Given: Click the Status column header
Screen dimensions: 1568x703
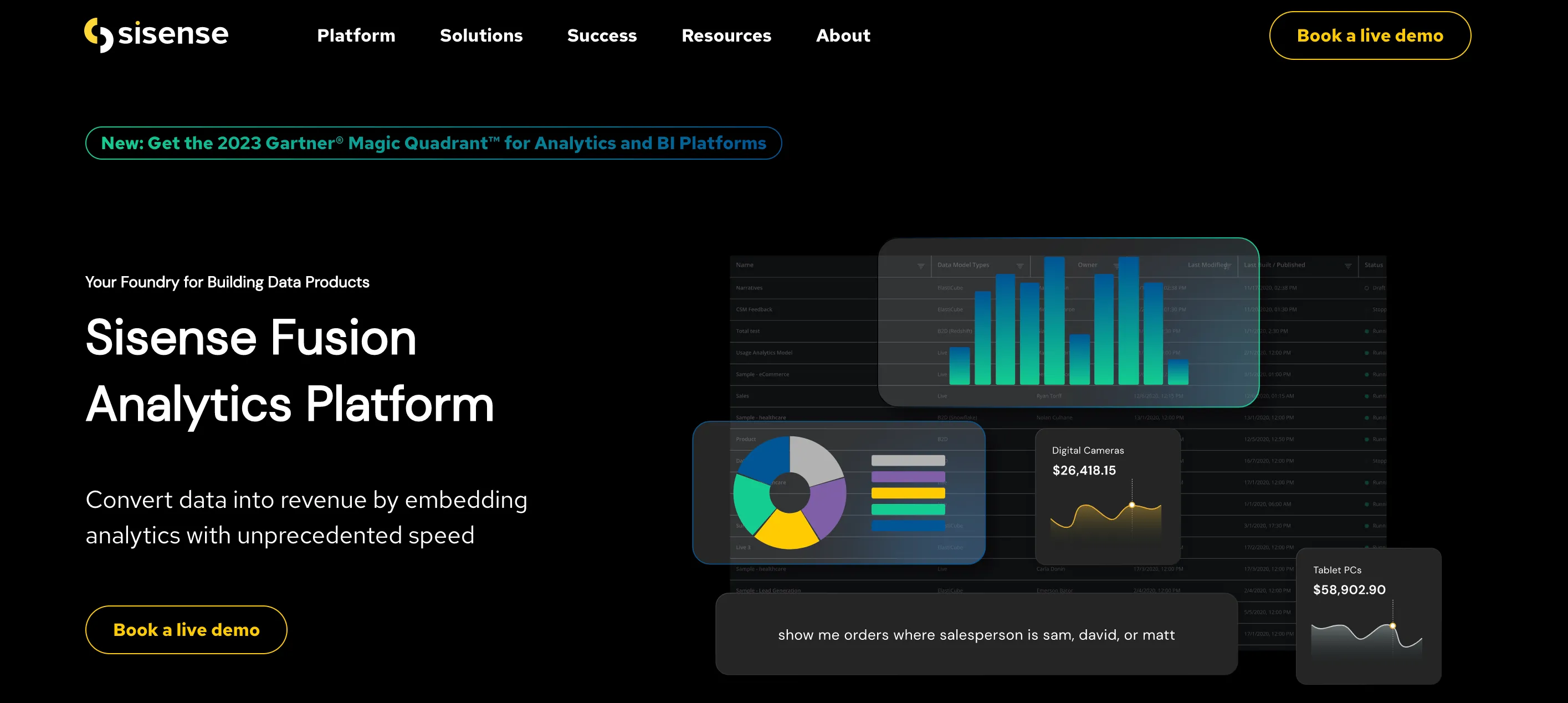Looking at the screenshot, I should (1373, 265).
